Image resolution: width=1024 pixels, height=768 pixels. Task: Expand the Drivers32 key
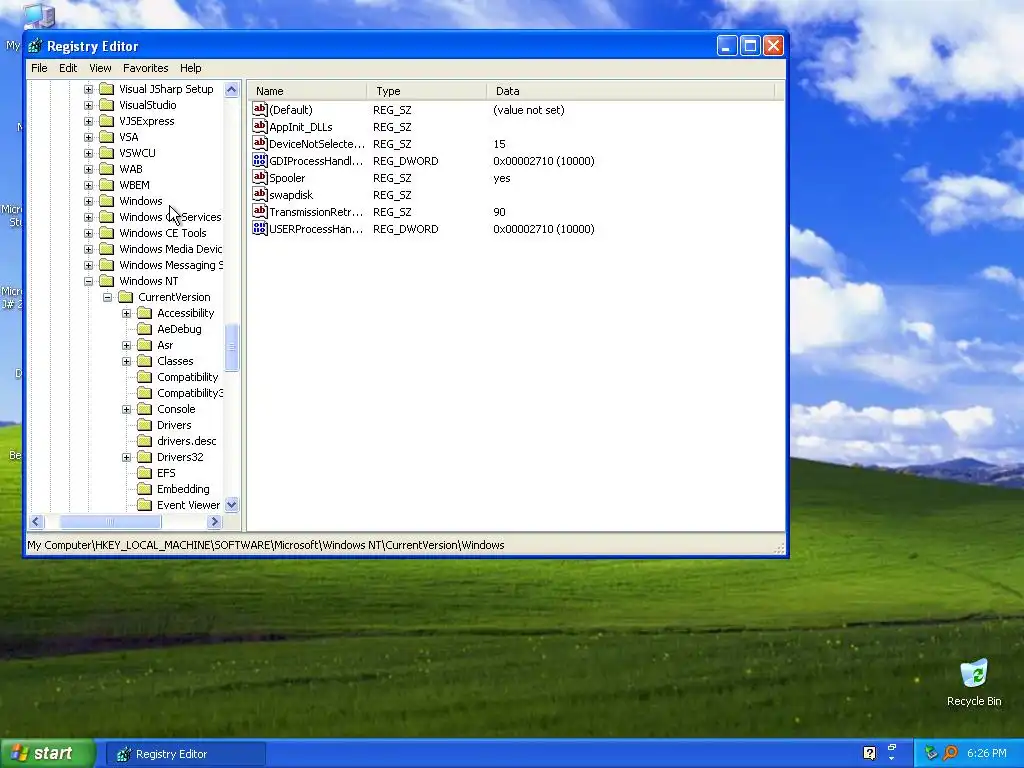pos(126,457)
